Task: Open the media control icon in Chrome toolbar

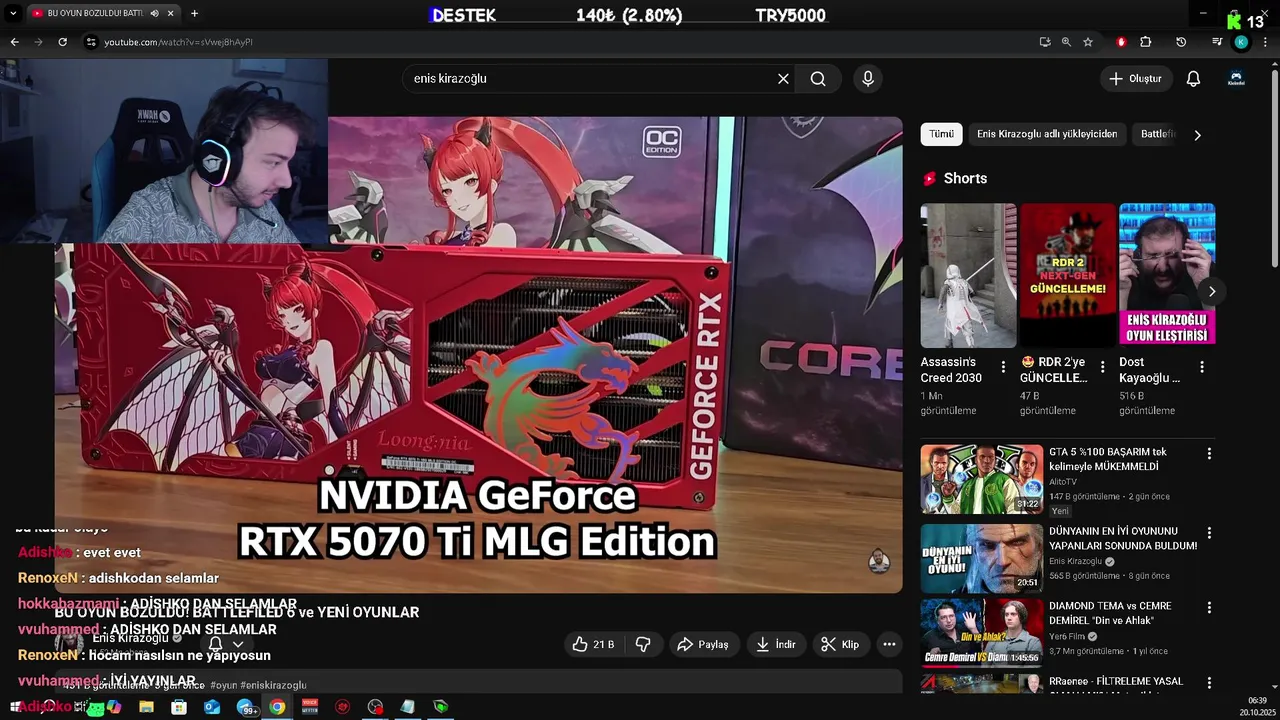Action: (x=1217, y=42)
